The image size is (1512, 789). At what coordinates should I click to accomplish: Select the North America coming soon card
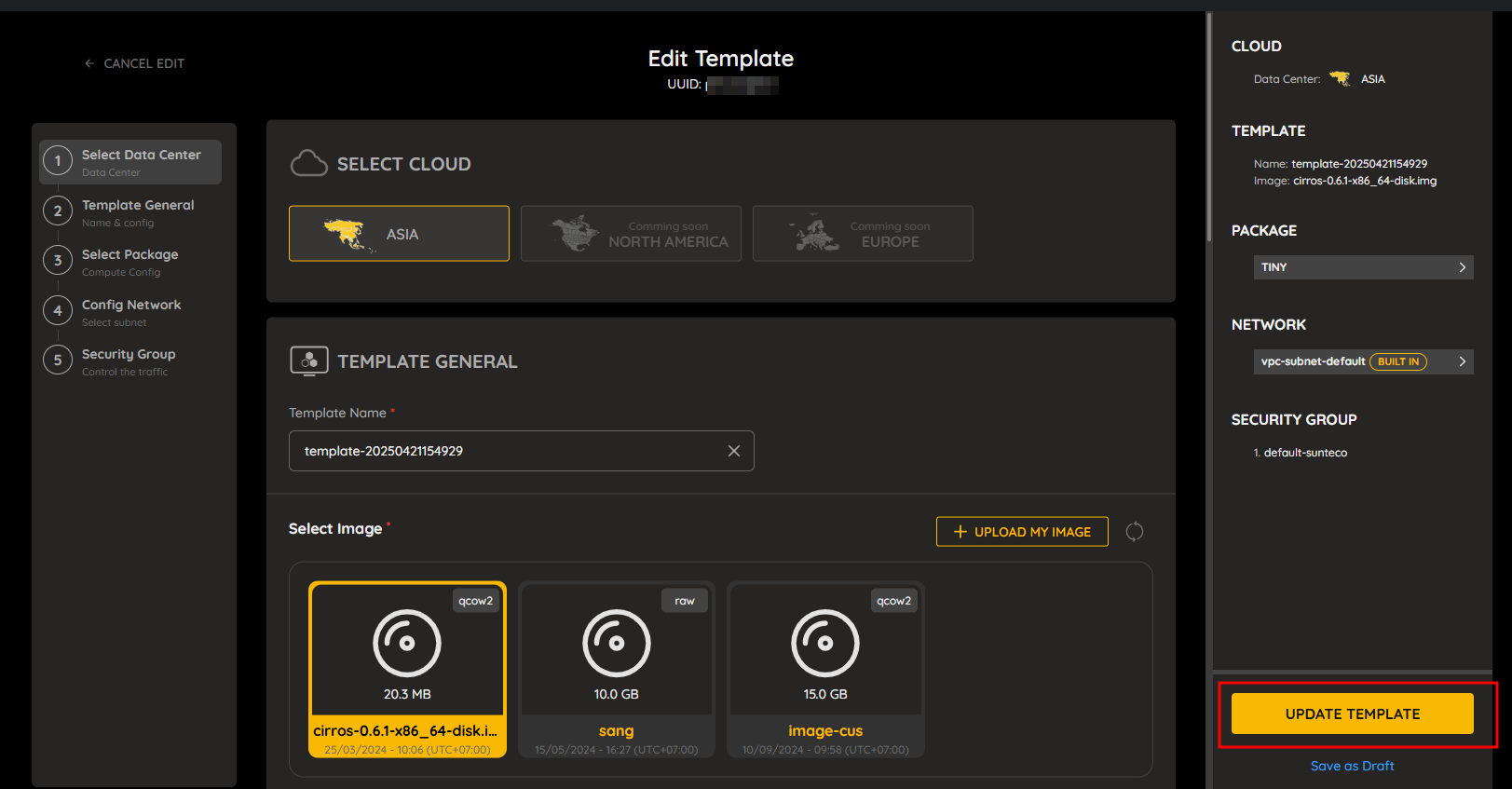[x=631, y=234]
